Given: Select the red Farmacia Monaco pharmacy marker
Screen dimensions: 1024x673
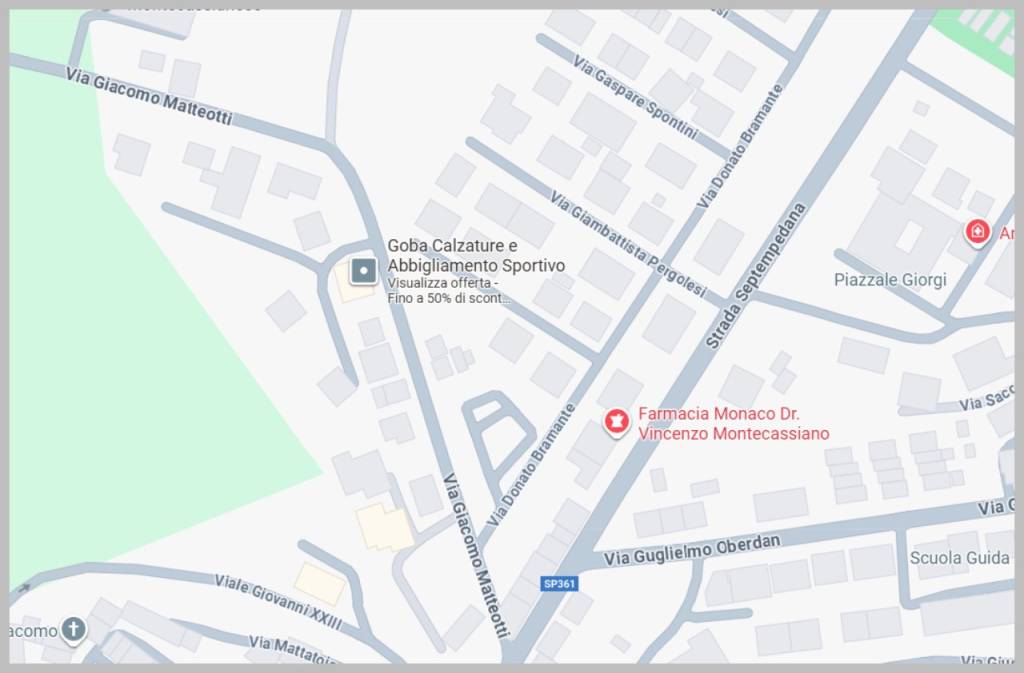Looking at the screenshot, I should 615,422.
